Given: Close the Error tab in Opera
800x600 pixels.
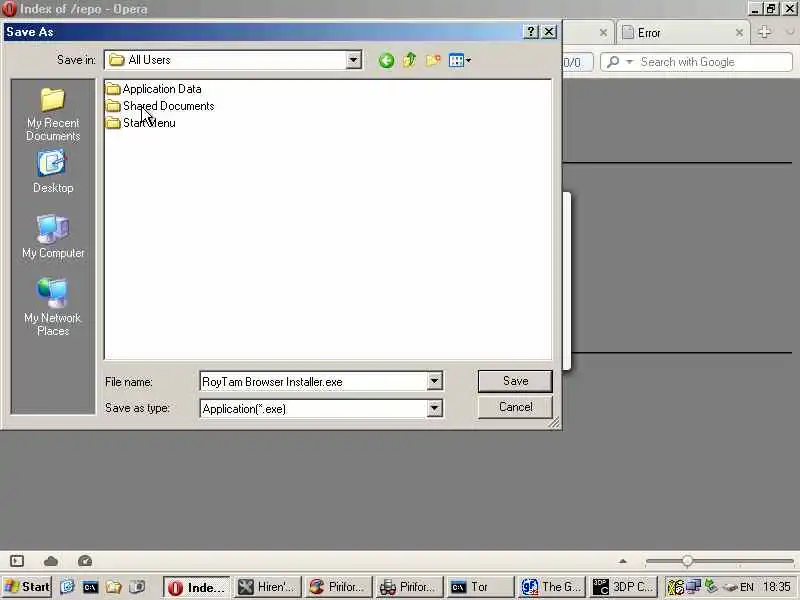Looking at the screenshot, I should point(739,33).
